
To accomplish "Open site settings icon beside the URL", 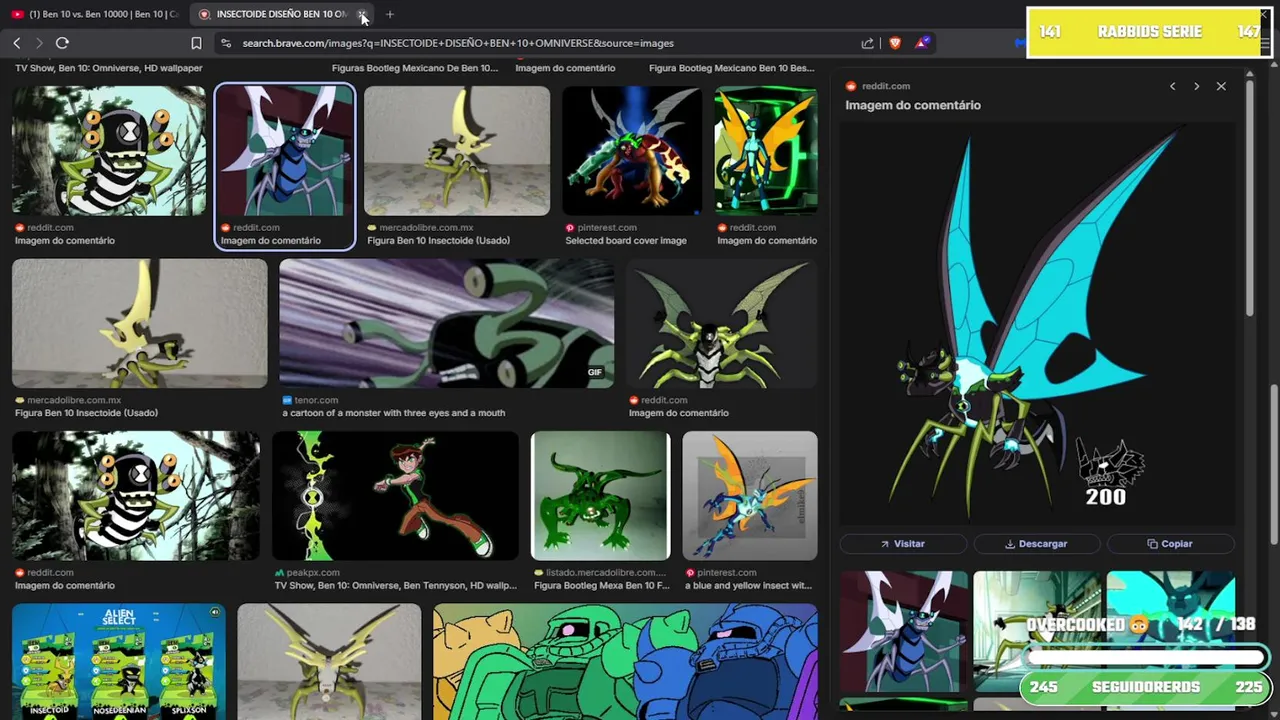I will tap(226, 43).
